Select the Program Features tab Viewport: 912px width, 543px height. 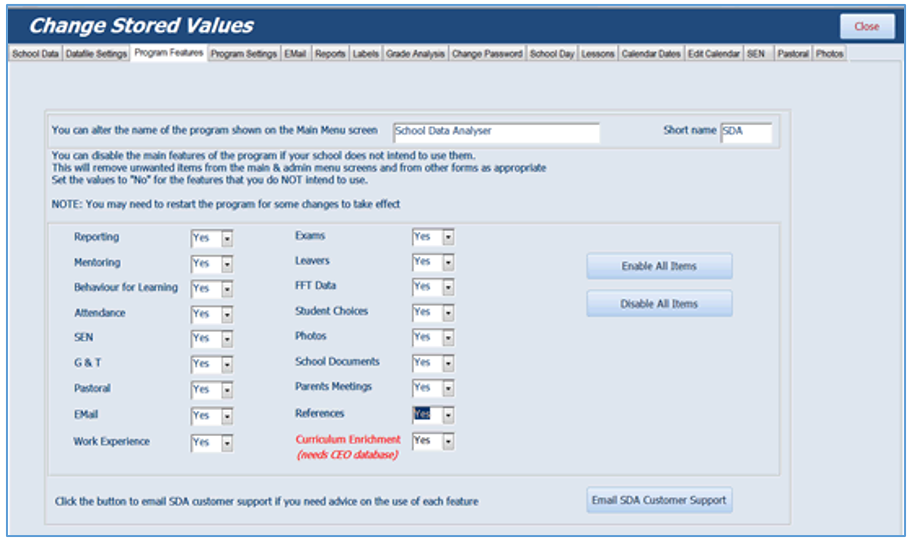[169, 53]
